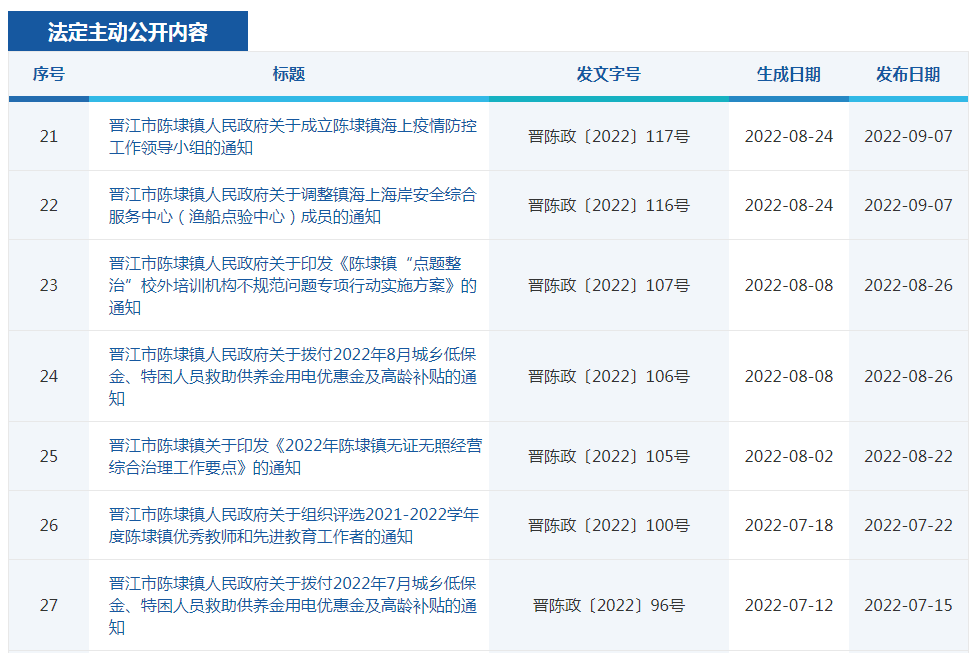
Task: Click the 发文字号 column header
Action: pyautogui.click(x=608, y=74)
